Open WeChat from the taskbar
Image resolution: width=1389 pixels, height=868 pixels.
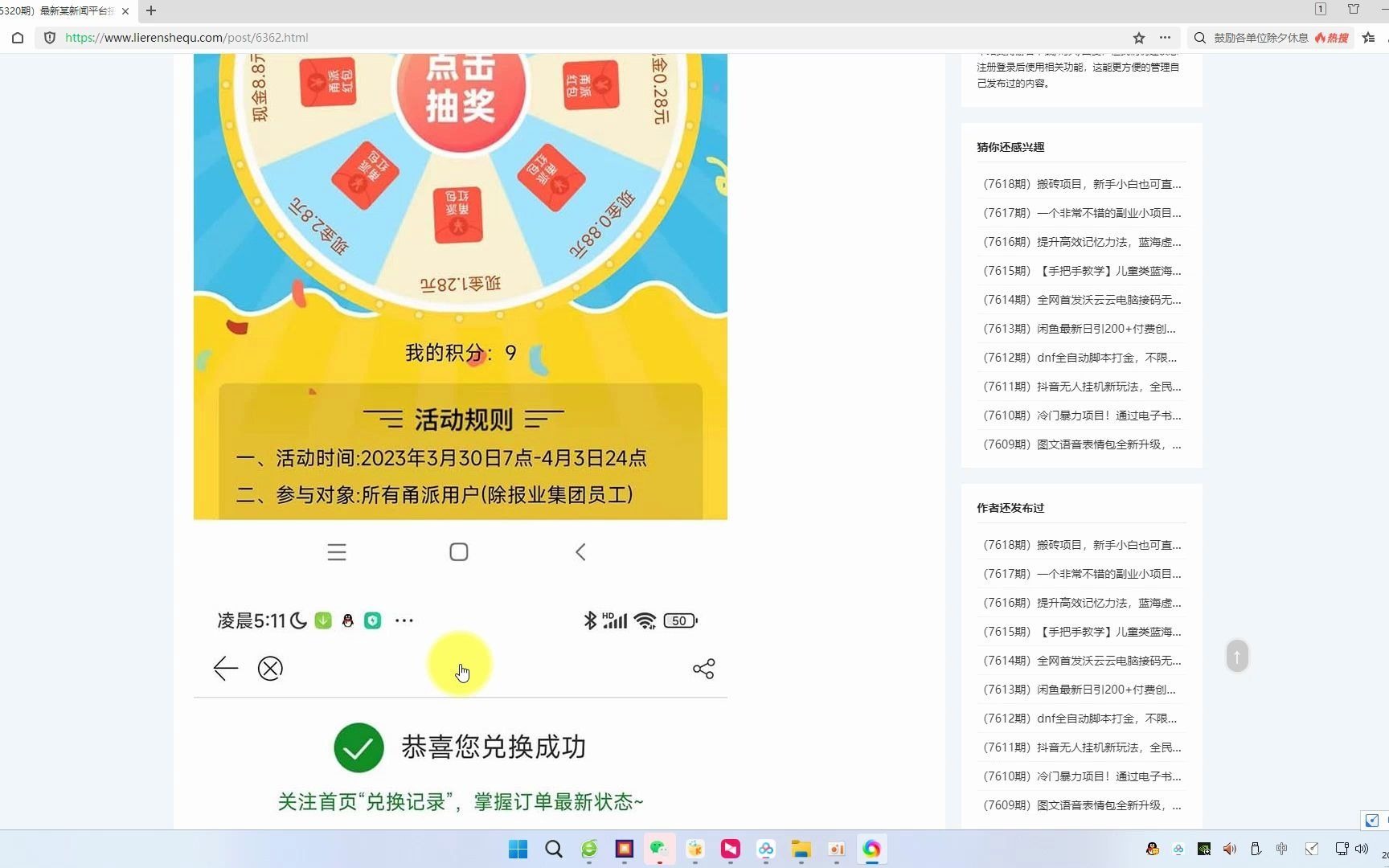658,849
